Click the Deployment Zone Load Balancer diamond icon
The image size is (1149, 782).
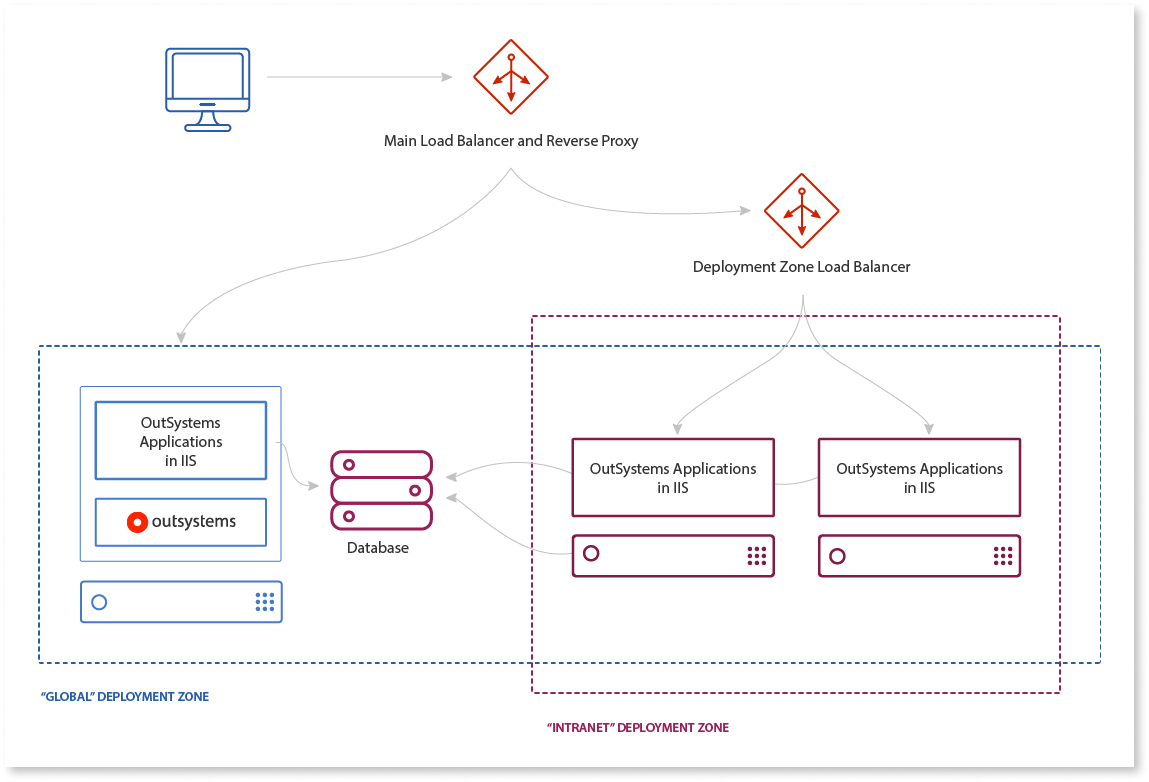pyautogui.click(x=801, y=211)
